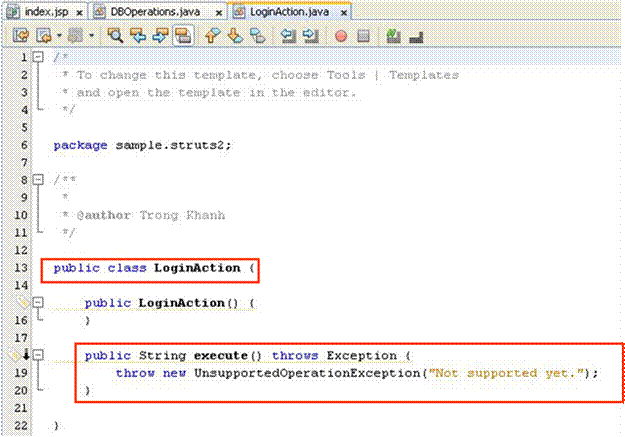
Task: Open the Forward history dropdown arrow
Action: (91, 36)
